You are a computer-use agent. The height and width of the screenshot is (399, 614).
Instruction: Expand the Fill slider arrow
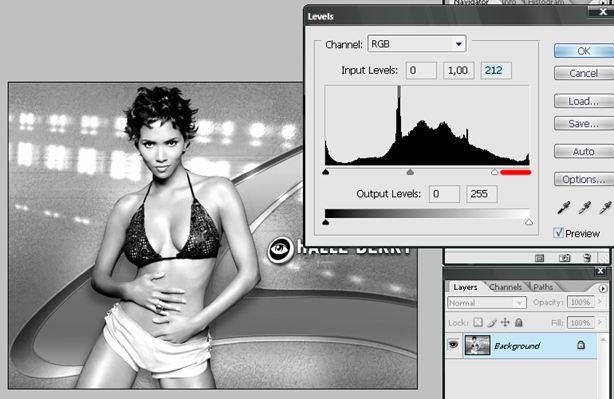pos(599,323)
